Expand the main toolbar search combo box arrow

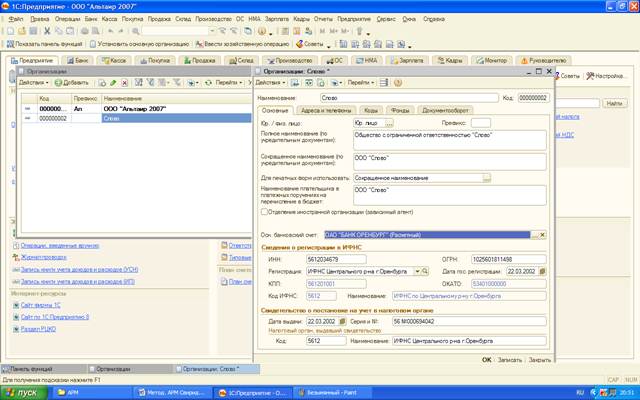(x=212, y=31)
